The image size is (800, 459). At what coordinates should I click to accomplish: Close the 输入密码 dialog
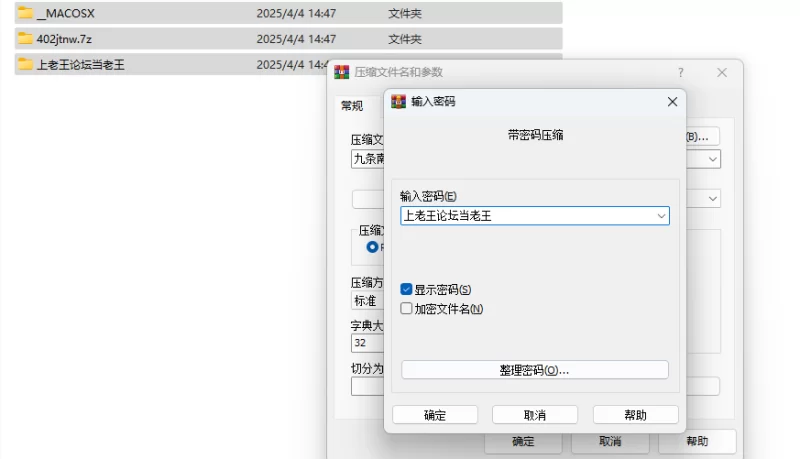click(x=672, y=101)
